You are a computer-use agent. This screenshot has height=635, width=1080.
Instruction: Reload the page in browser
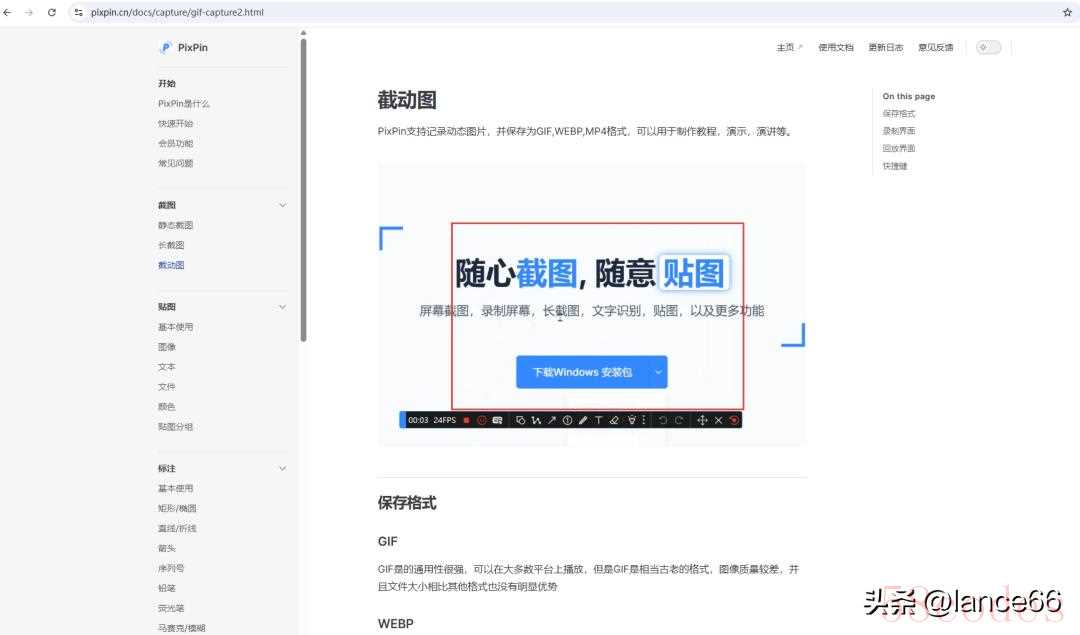click(52, 12)
